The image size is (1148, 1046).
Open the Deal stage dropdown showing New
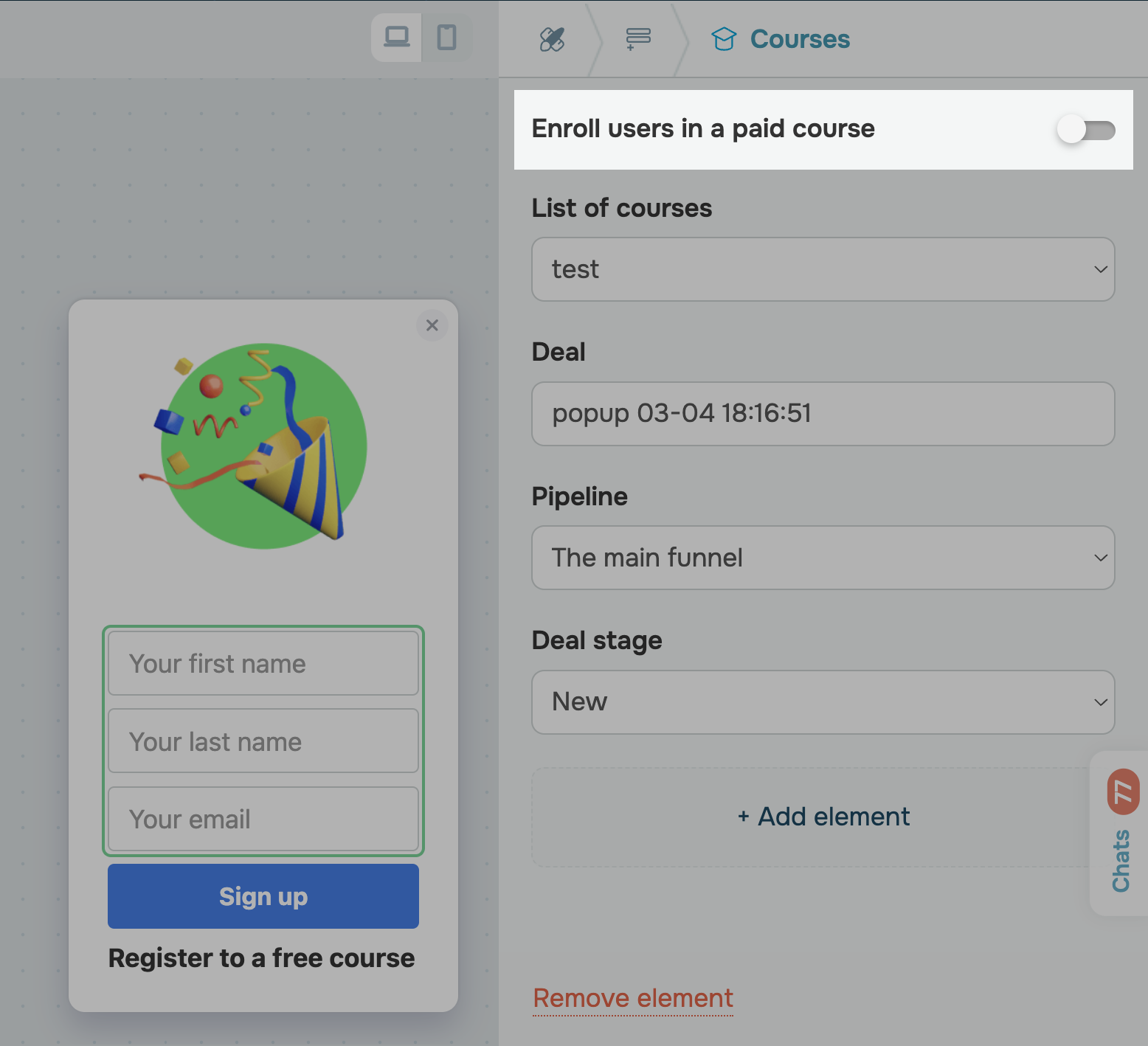pos(822,702)
